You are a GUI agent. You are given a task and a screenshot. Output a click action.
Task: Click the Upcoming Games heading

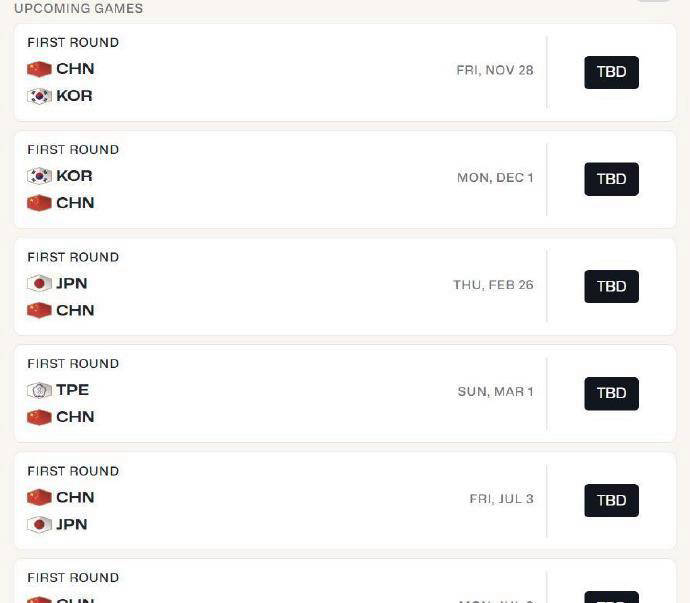coord(79,8)
